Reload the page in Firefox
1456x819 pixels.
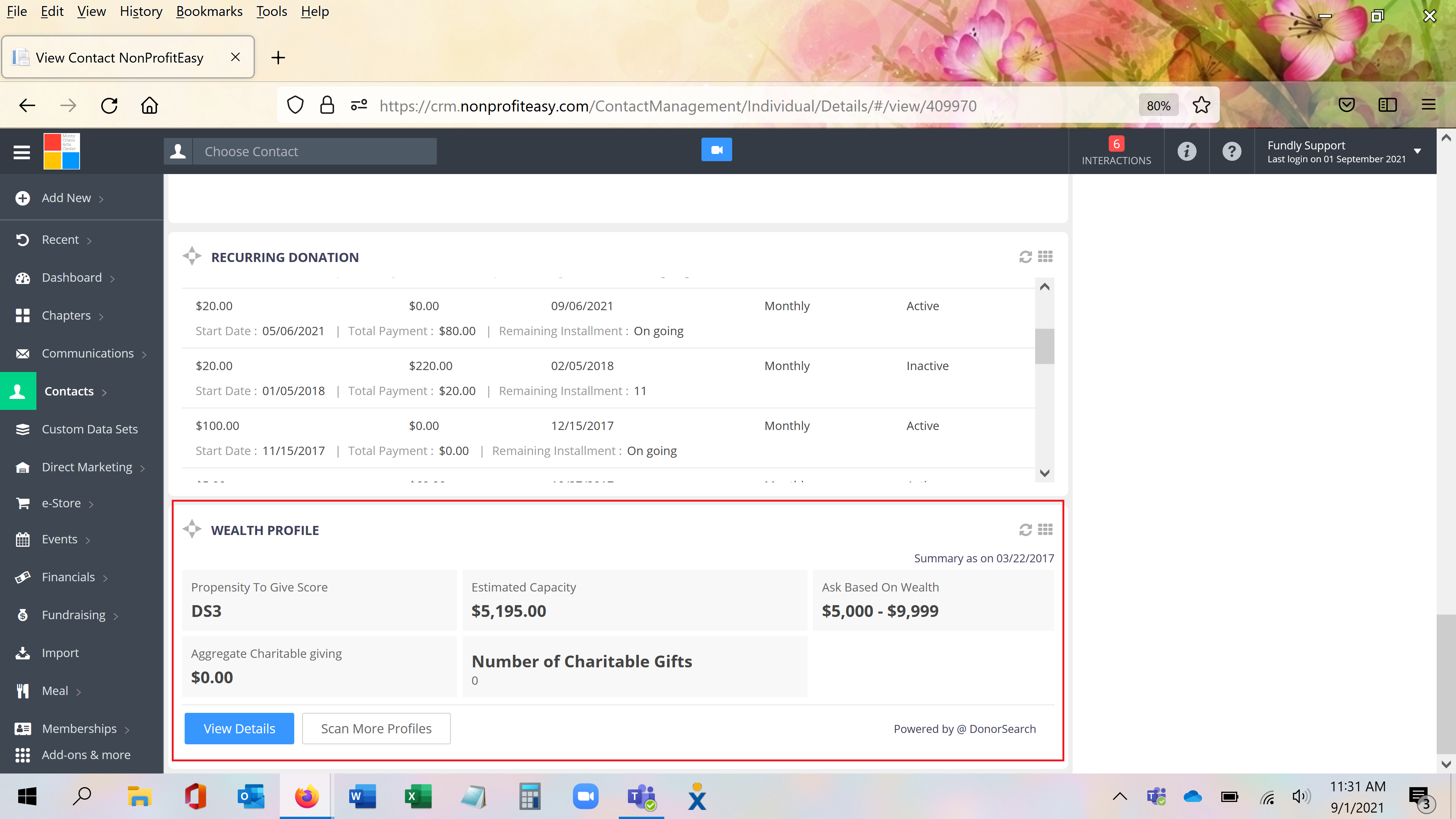(109, 106)
